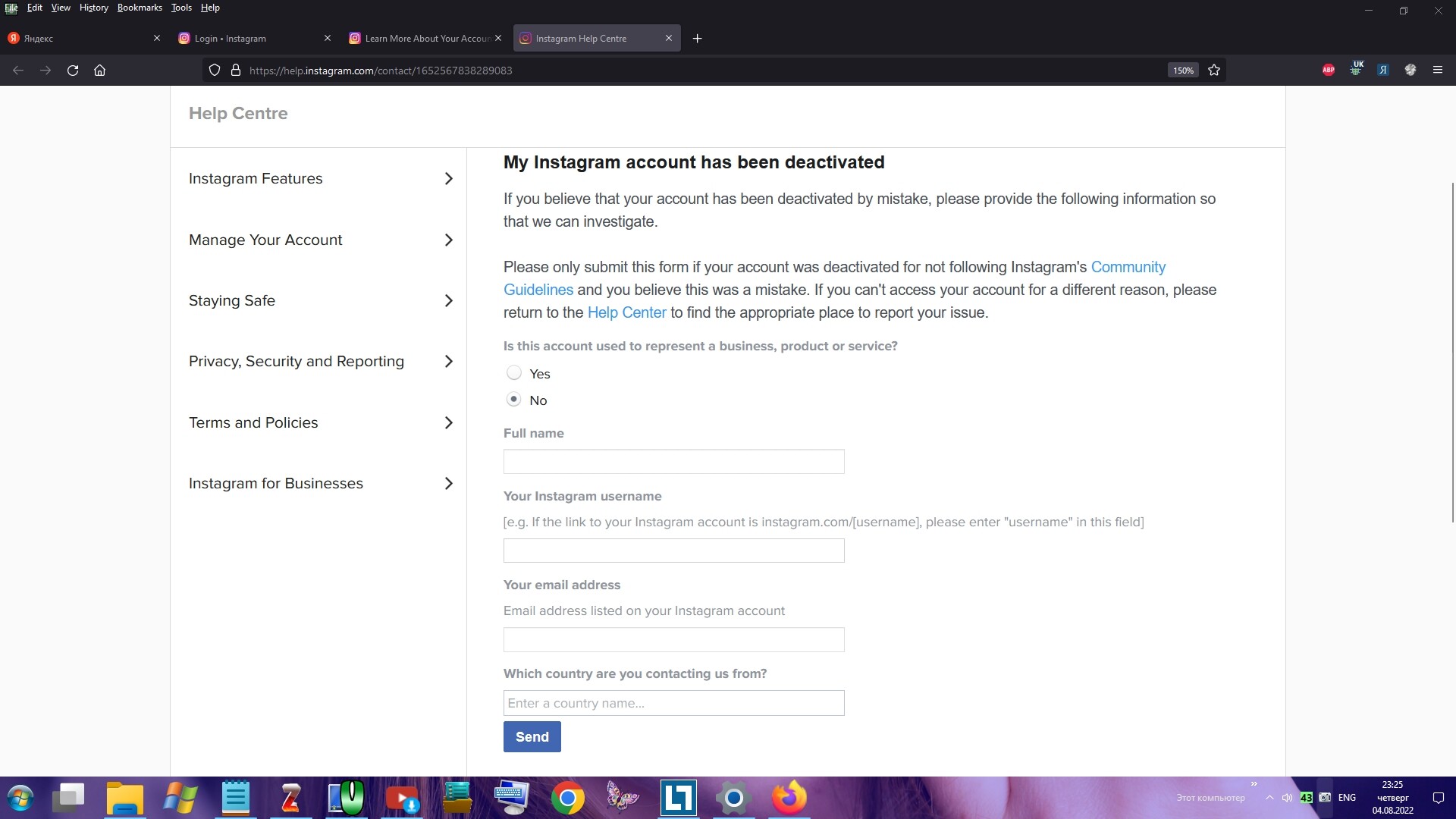This screenshot has width=1456, height=819.
Task: Close the Instagram Help Centre tab
Action: point(669,38)
